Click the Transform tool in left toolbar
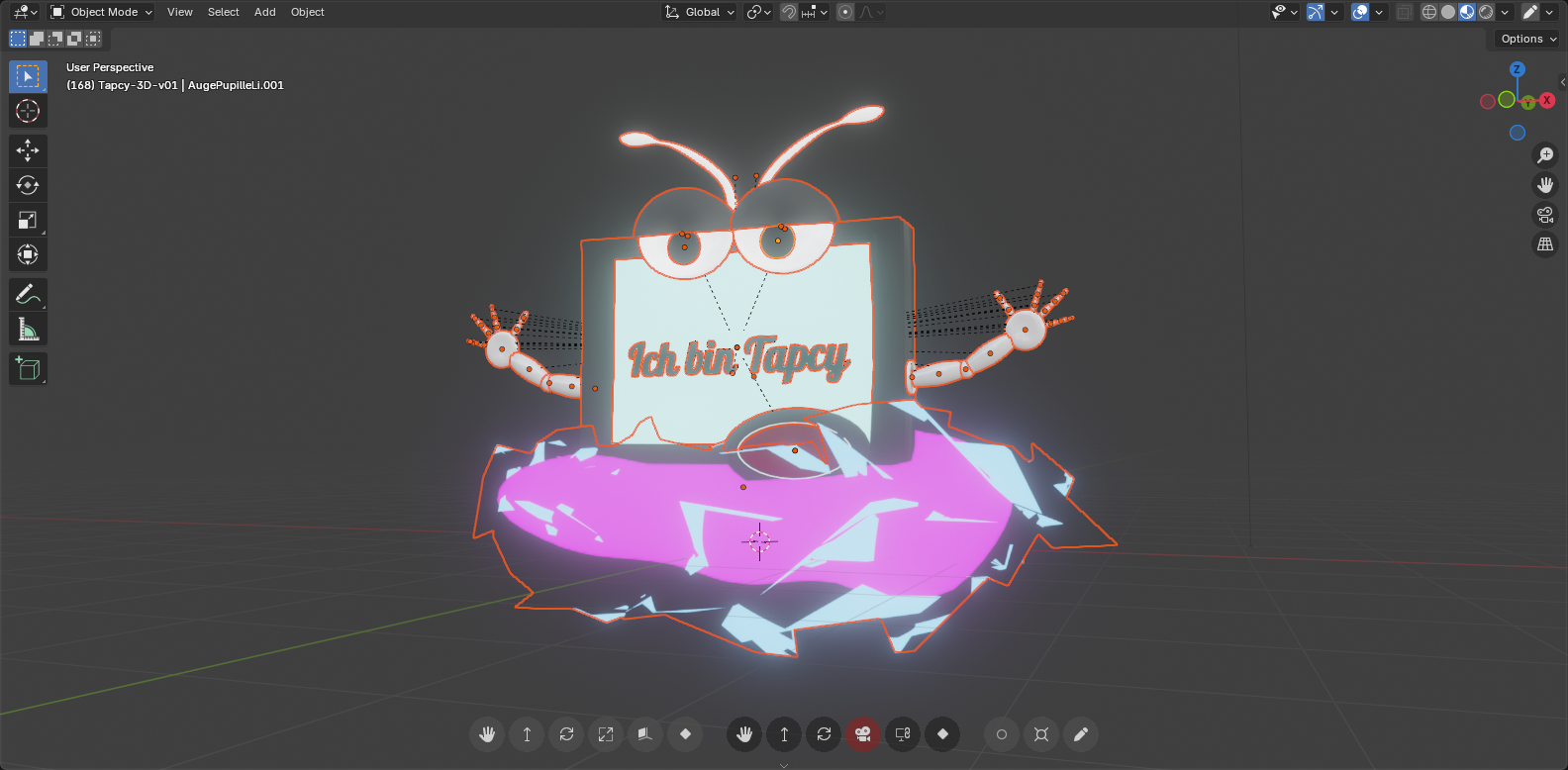Viewport: 1568px width, 770px height. pos(28,254)
